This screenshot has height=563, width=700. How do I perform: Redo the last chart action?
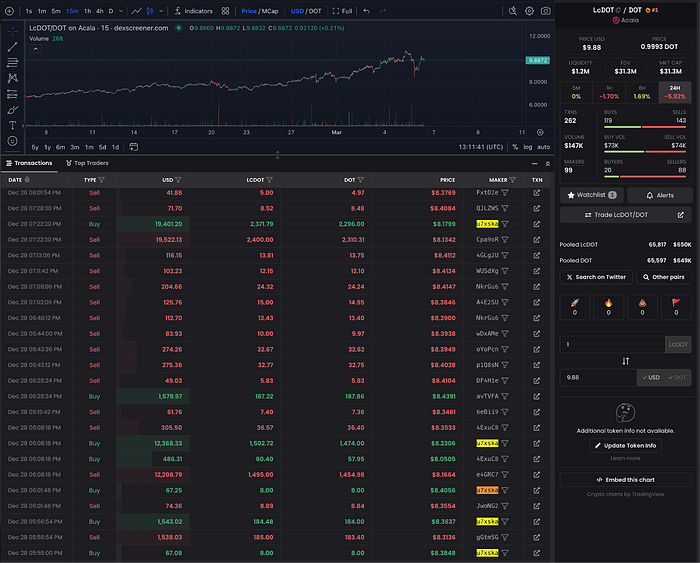[383, 11]
